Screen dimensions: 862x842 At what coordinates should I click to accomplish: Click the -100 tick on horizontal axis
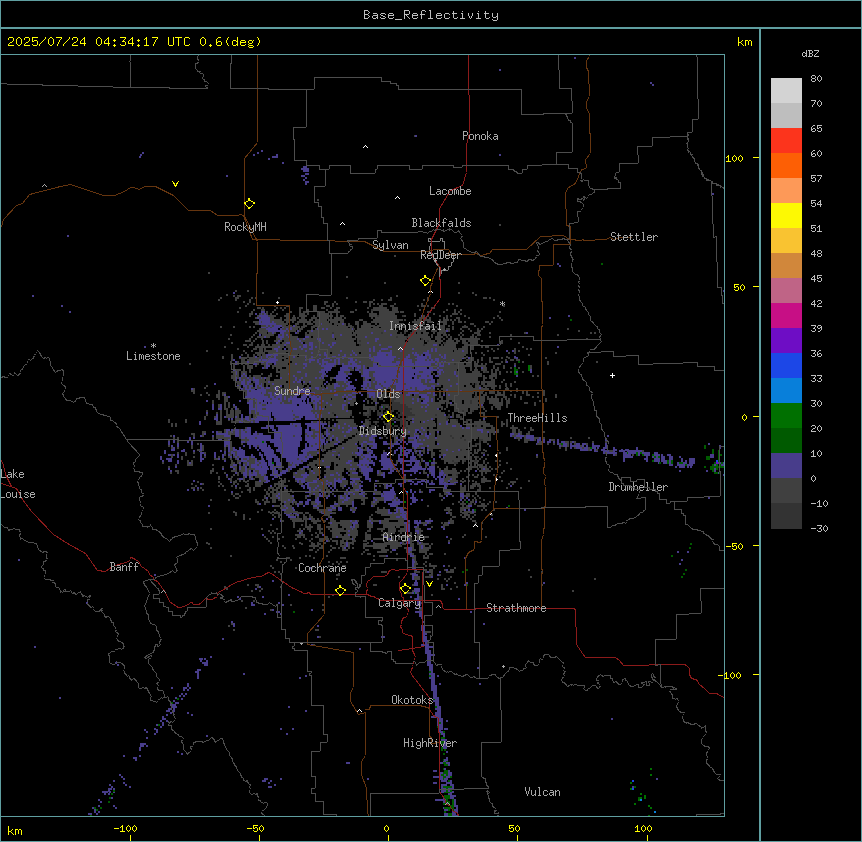pyautogui.click(x=125, y=828)
